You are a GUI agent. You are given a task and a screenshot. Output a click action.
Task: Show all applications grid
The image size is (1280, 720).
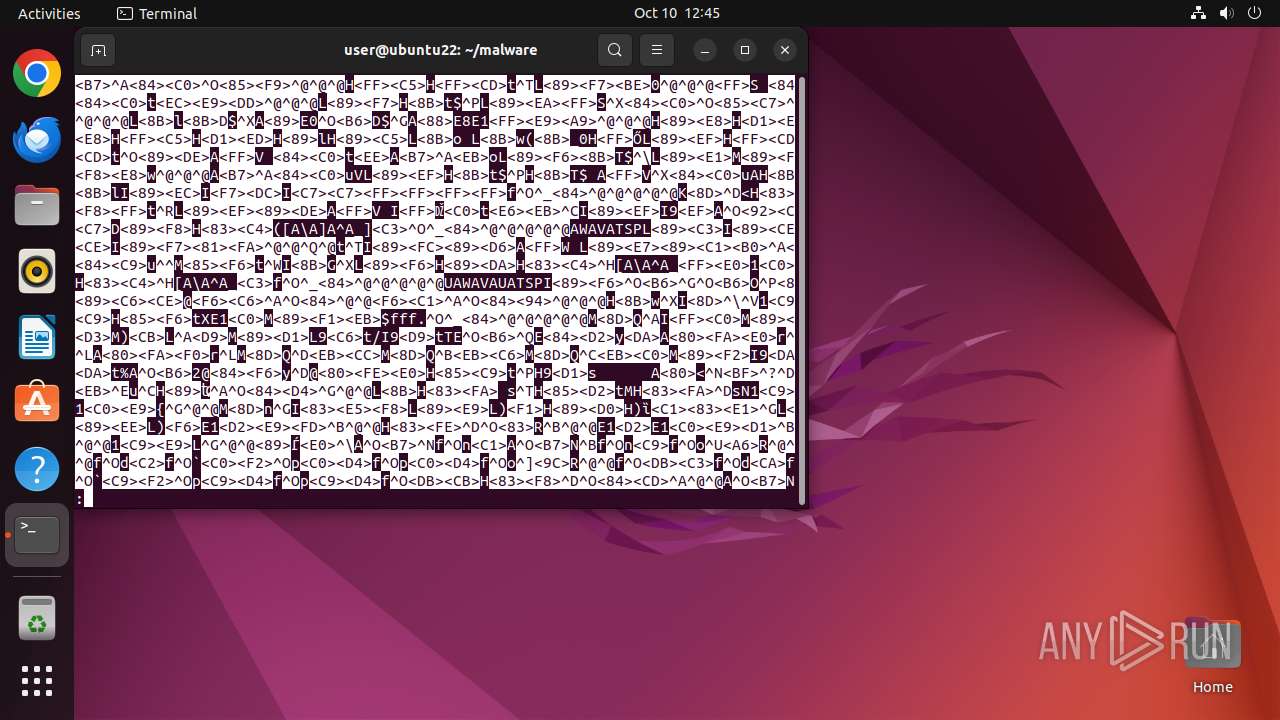37,681
